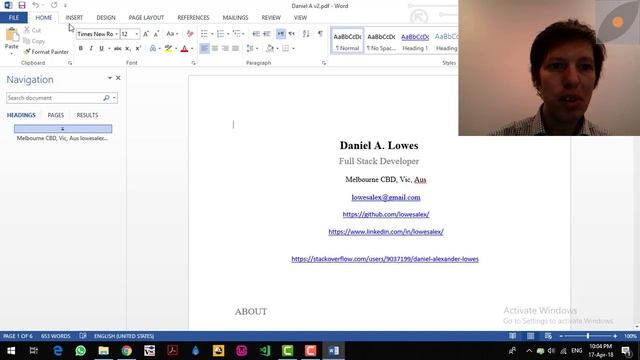Toggle bold formatting
Viewport: 640px width, 360px height.
[80, 49]
